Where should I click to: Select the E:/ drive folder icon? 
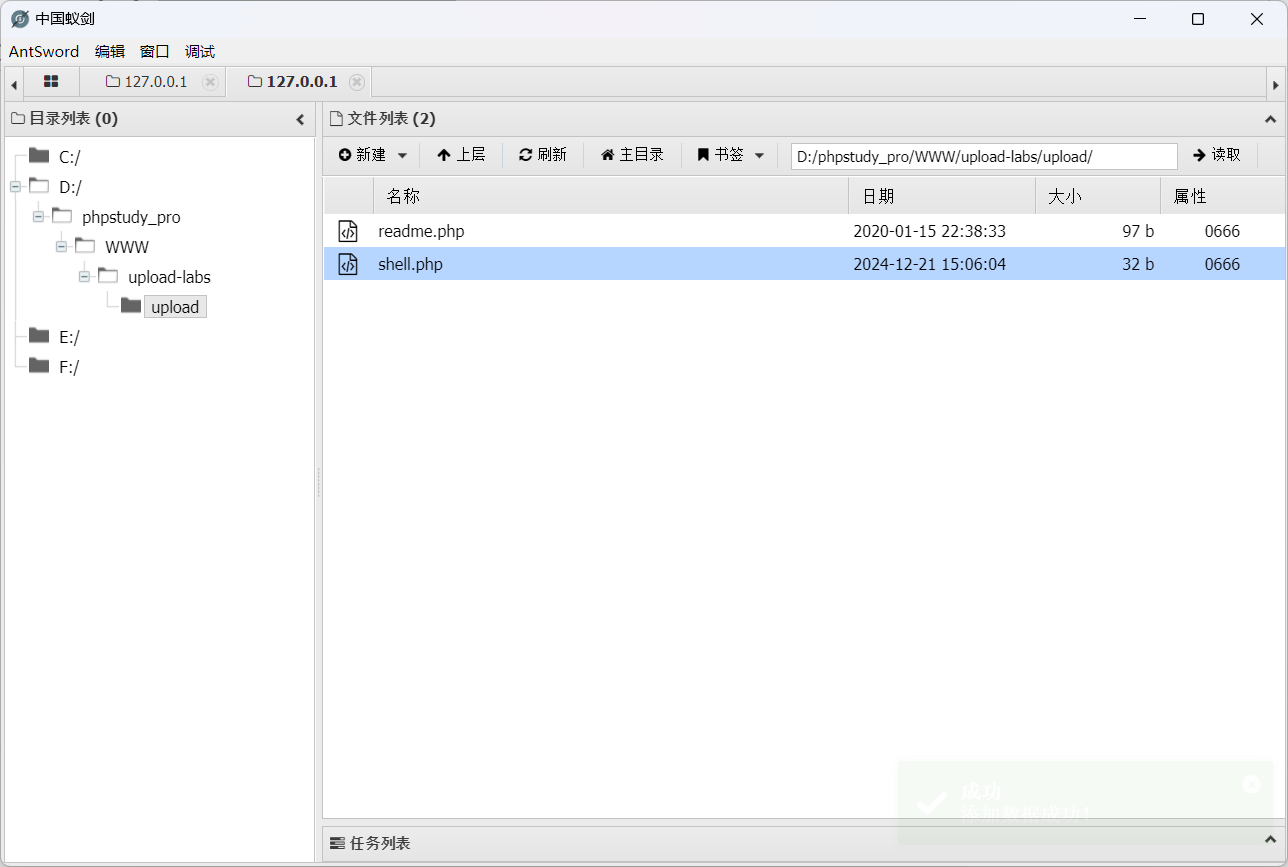39,335
